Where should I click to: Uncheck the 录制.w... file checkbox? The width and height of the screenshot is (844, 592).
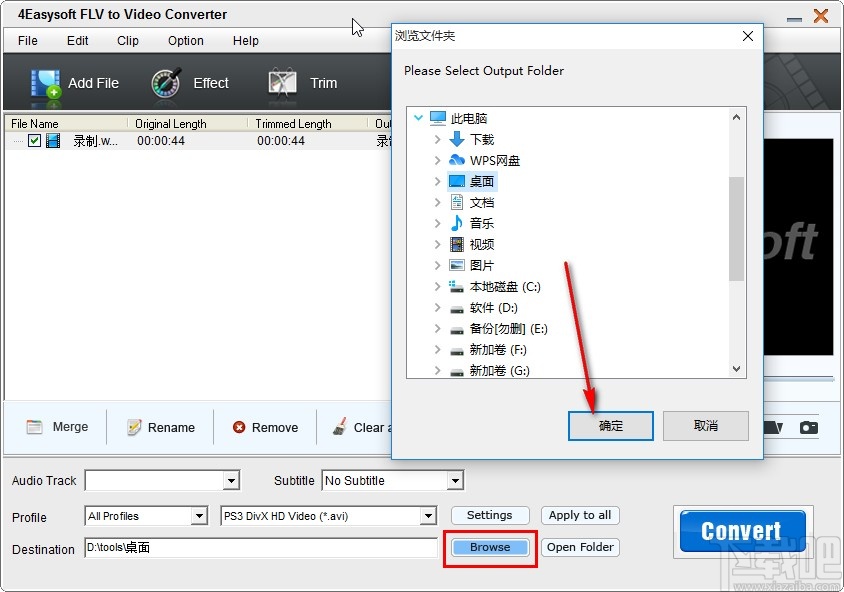point(35,141)
